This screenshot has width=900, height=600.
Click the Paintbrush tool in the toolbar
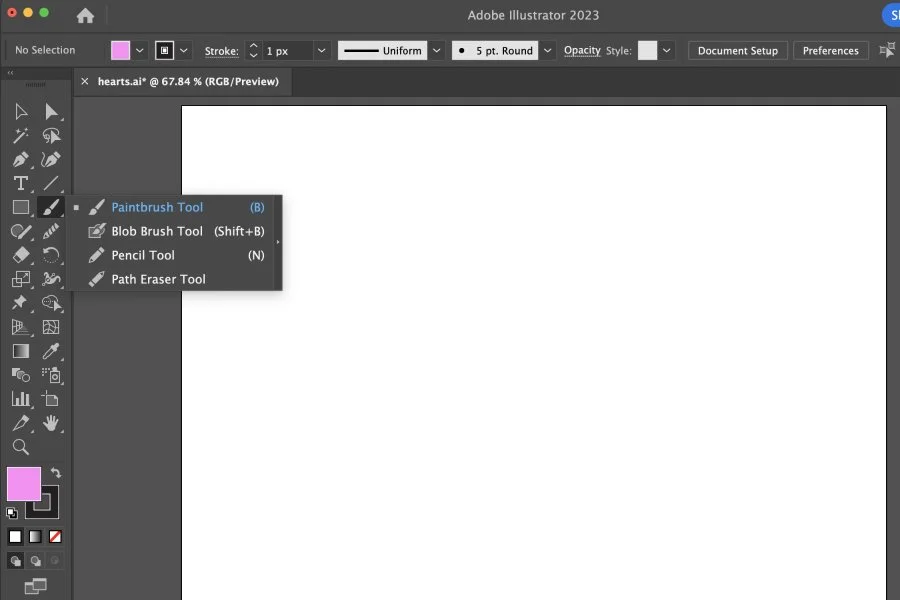click(51, 207)
